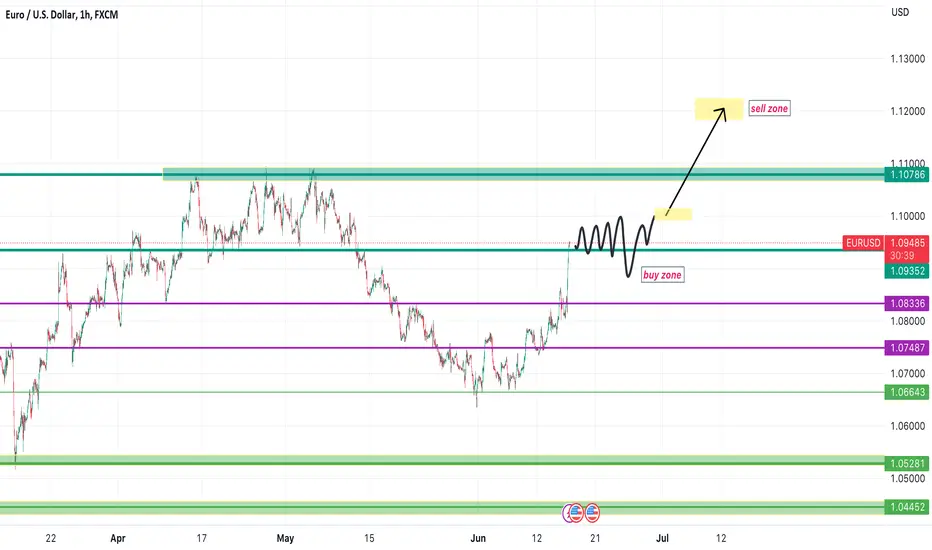Click the '15' date label

coord(369,538)
